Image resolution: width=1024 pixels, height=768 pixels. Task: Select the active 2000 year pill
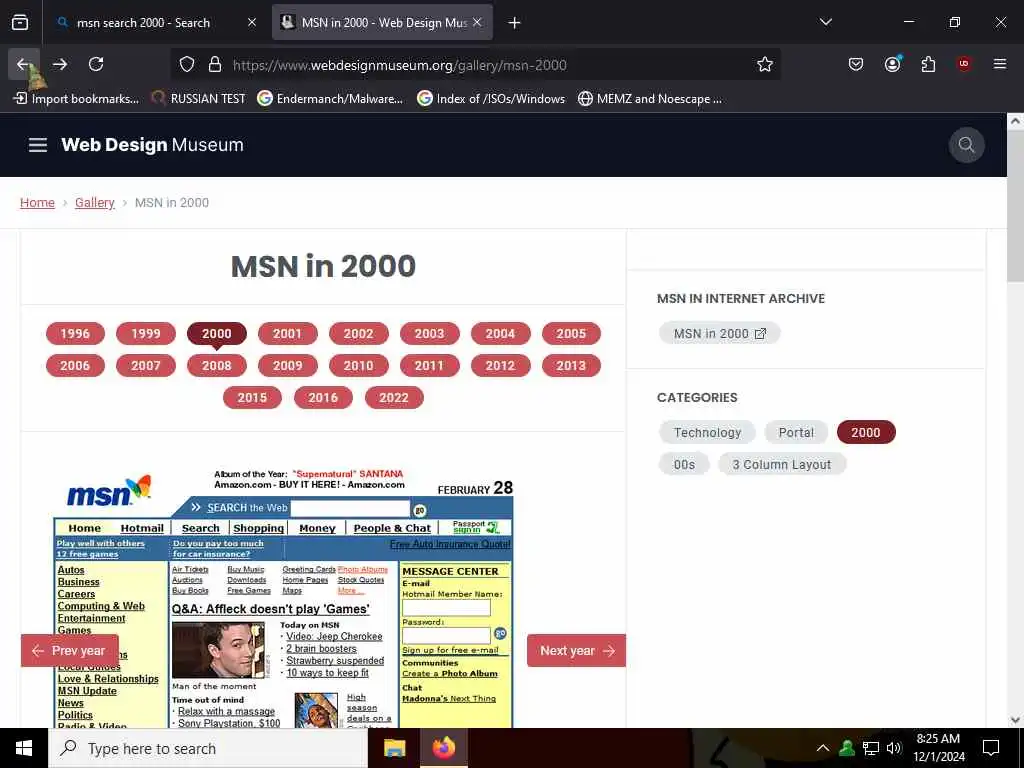217,334
